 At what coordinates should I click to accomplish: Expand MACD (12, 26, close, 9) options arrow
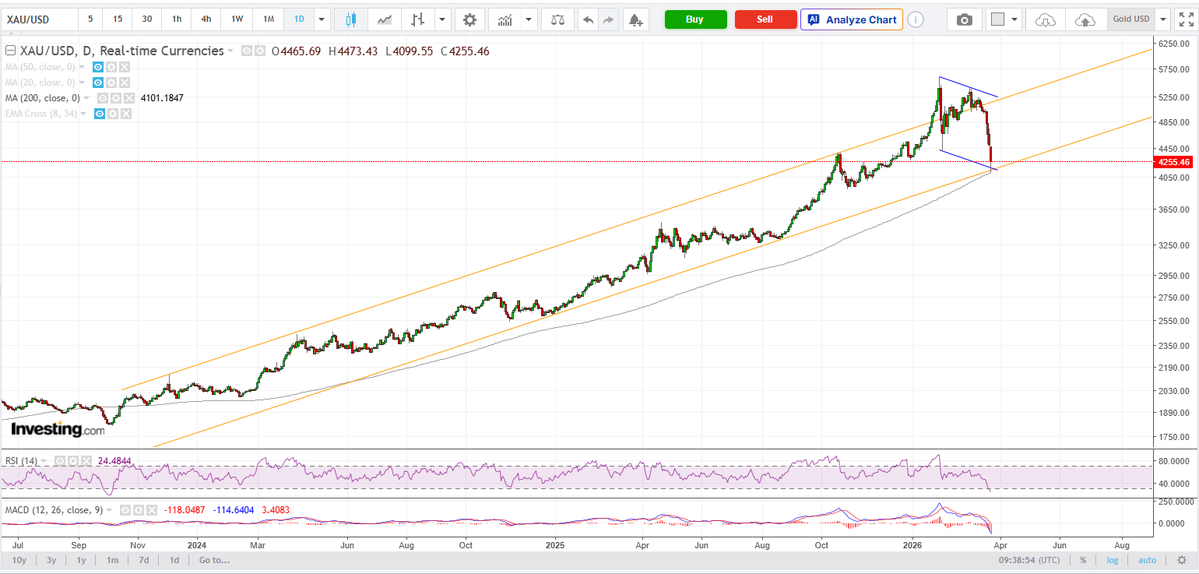pyautogui.click(x=108, y=510)
